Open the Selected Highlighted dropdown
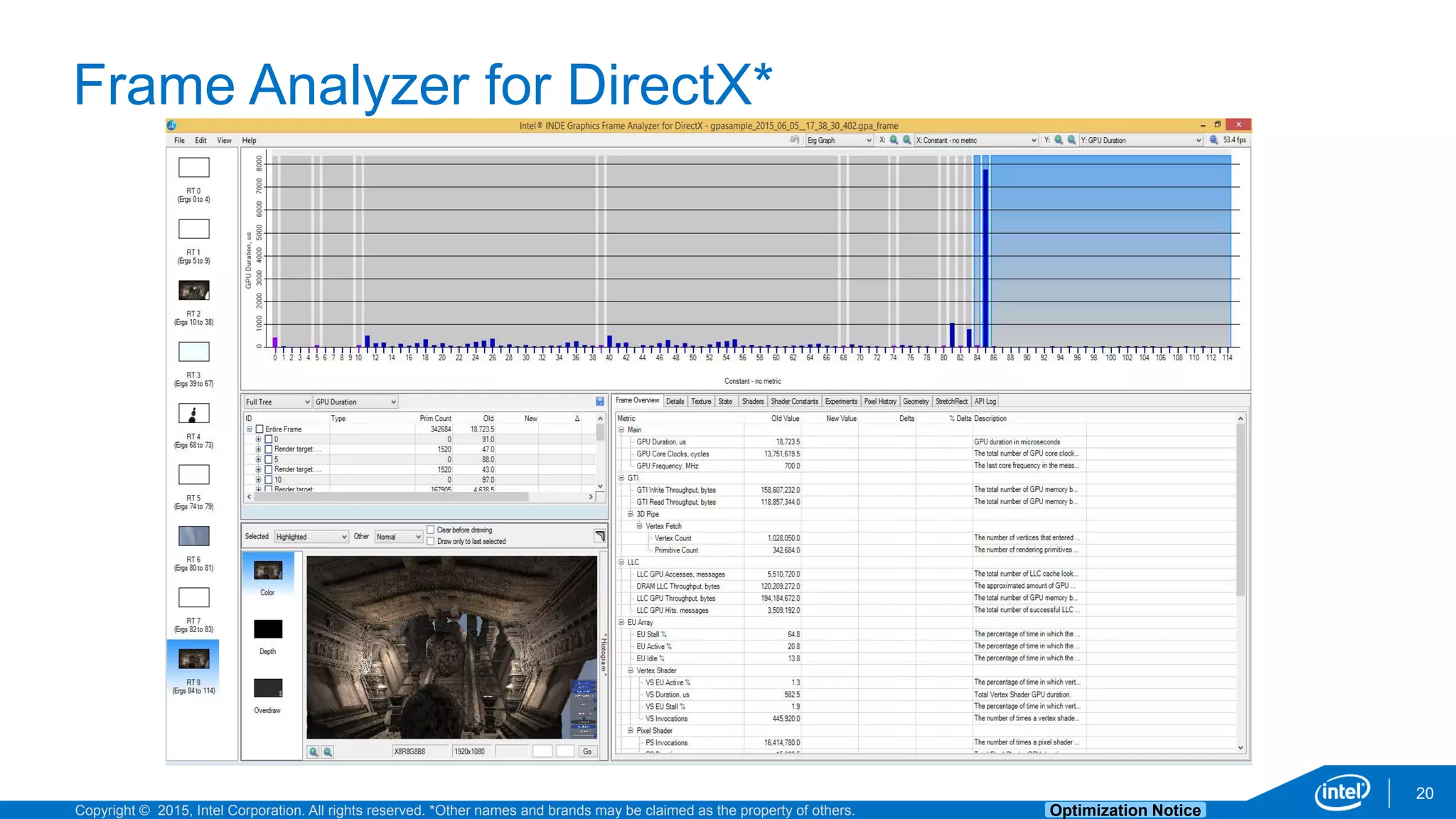This screenshot has height=819, width=1456. pyautogui.click(x=311, y=537)
